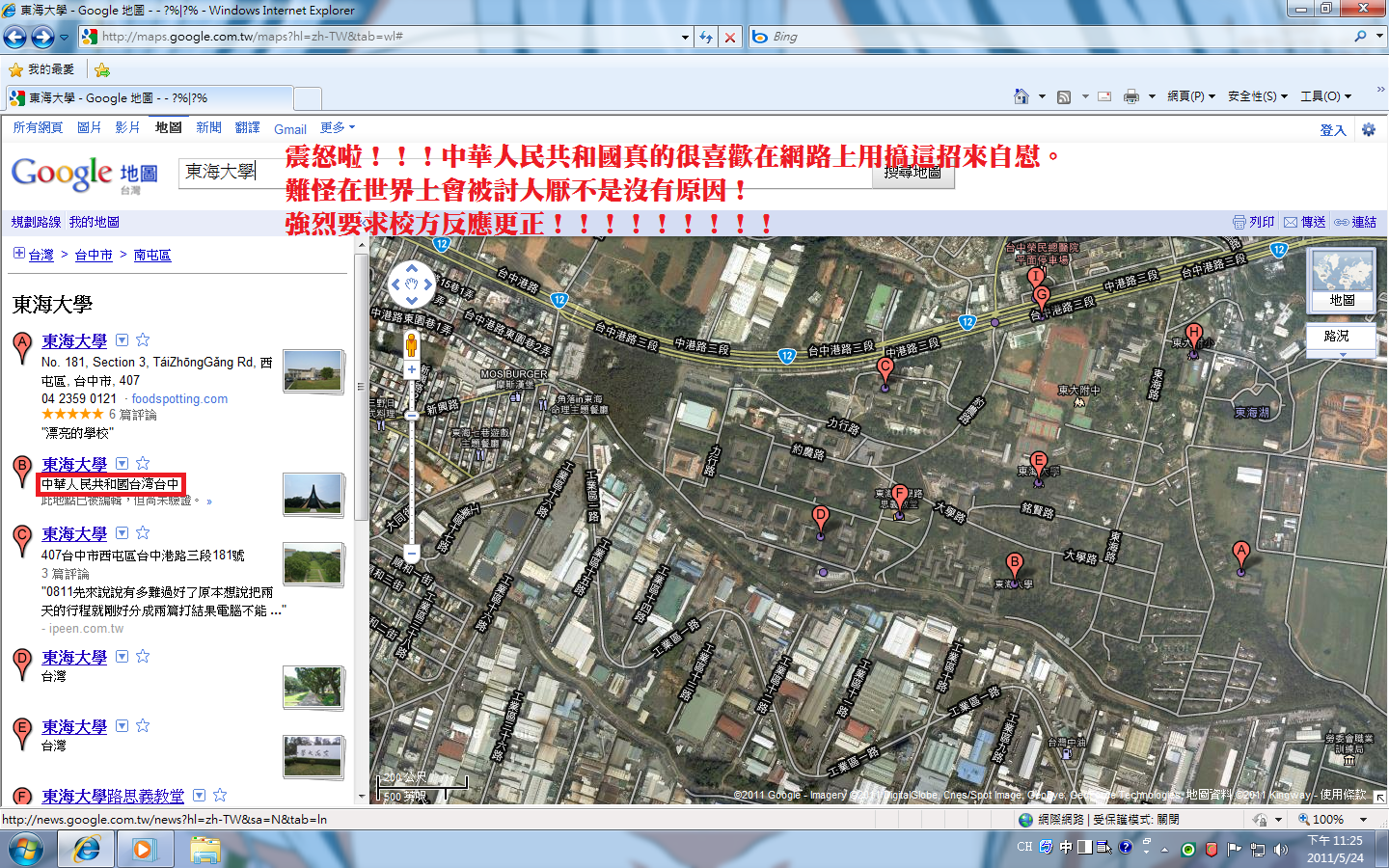Open the options dropdown for the pin A result
Screen dimensions: 1389x868
pos(123,339)
